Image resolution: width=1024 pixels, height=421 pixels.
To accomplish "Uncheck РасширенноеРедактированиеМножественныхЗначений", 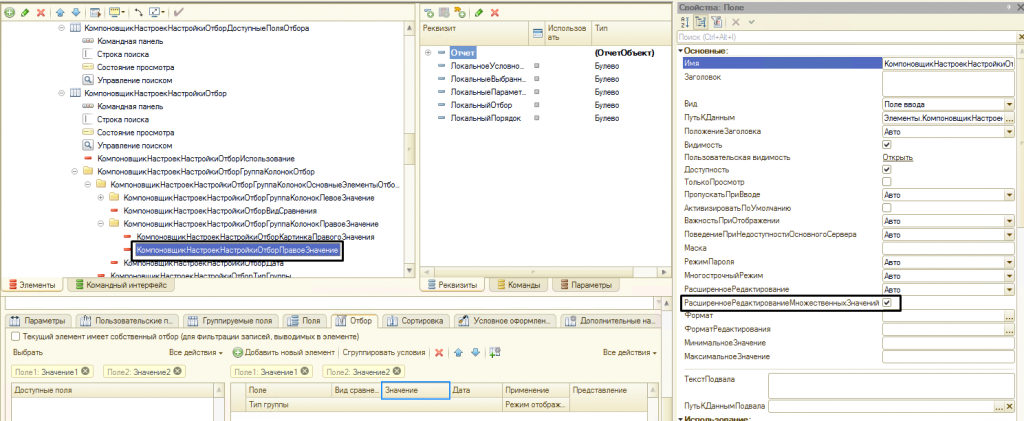I will tap(886, 303).
